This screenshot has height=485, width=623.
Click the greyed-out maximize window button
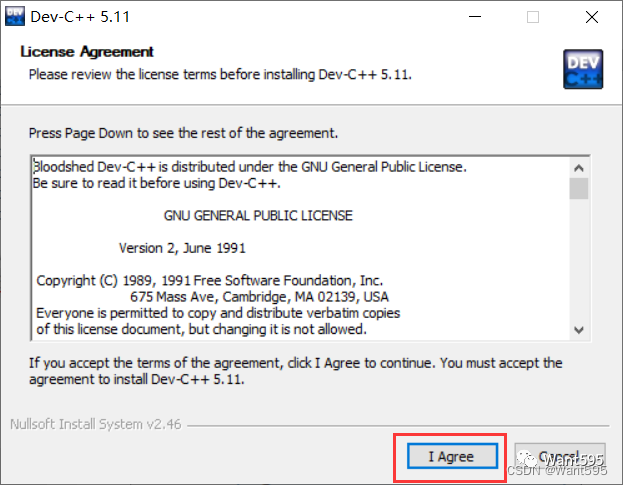pyautogui.click(x=533, y=17)
